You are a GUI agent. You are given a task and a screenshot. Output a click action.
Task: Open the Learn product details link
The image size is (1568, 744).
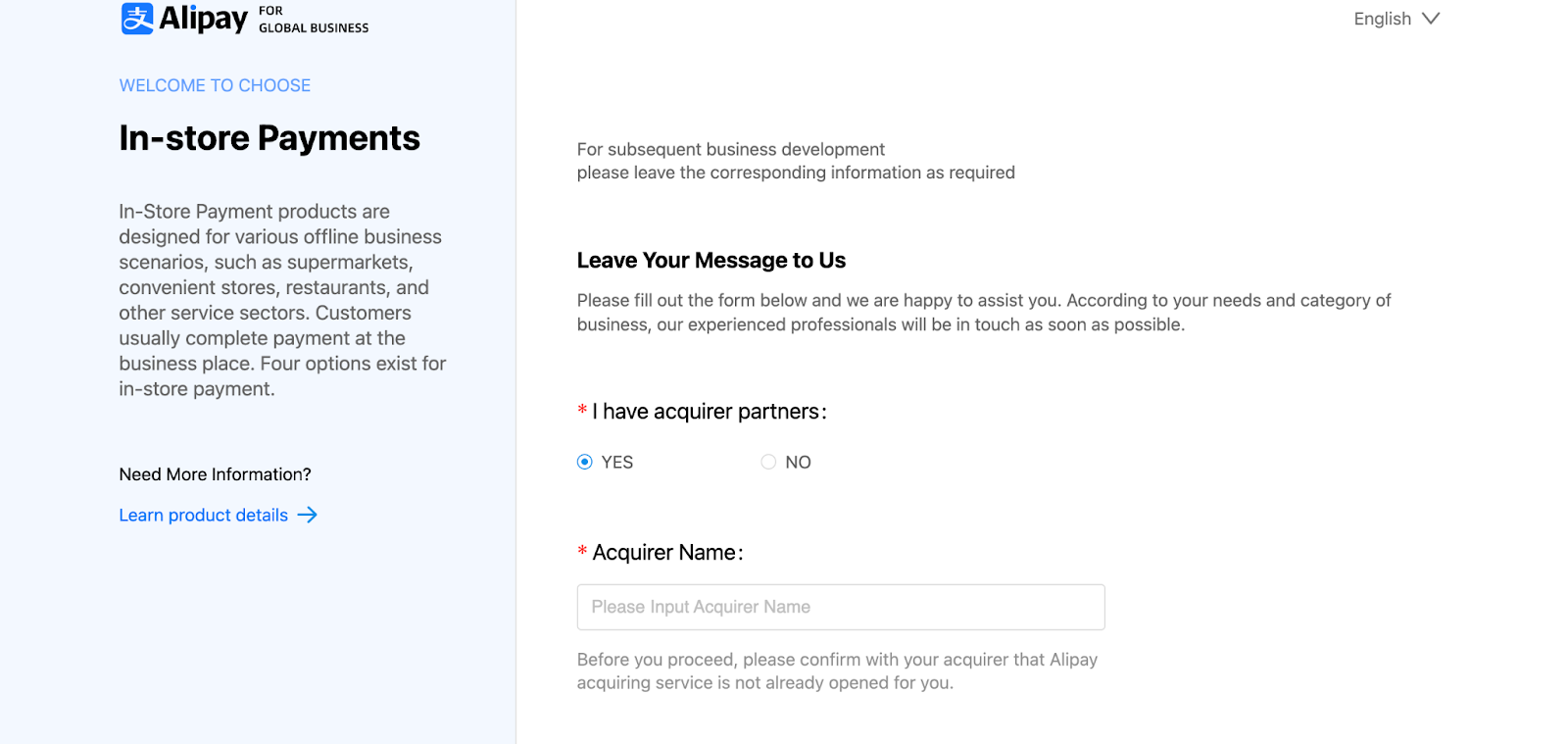[x=204, y=516]
